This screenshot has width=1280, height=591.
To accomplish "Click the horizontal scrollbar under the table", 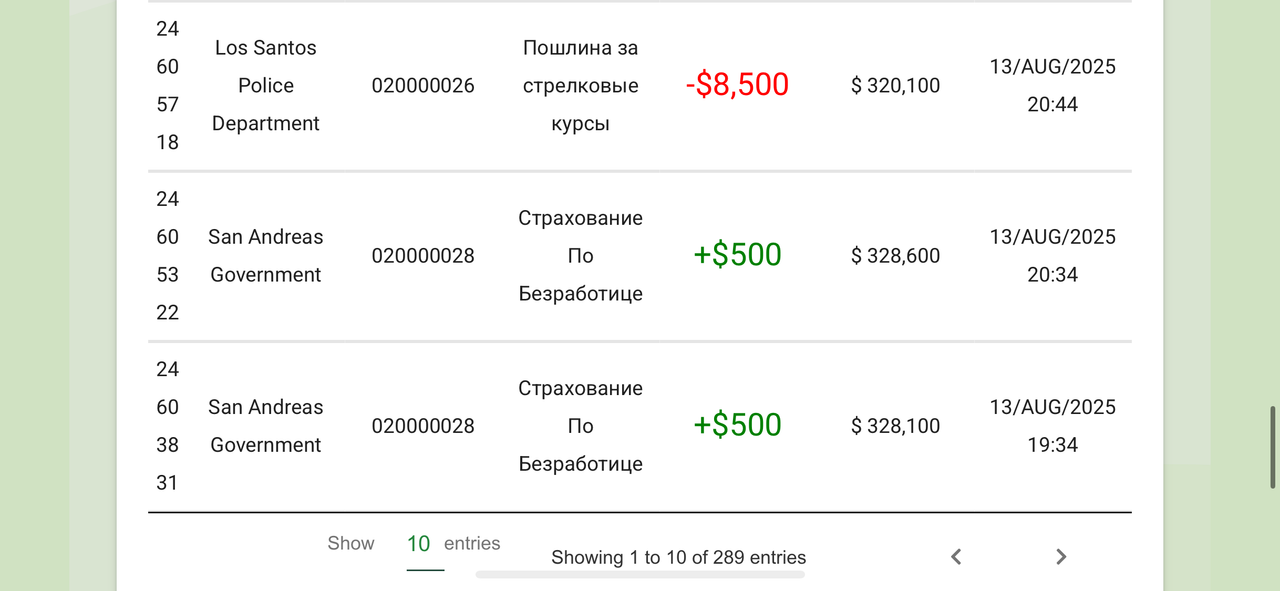I will pos(640,574).
